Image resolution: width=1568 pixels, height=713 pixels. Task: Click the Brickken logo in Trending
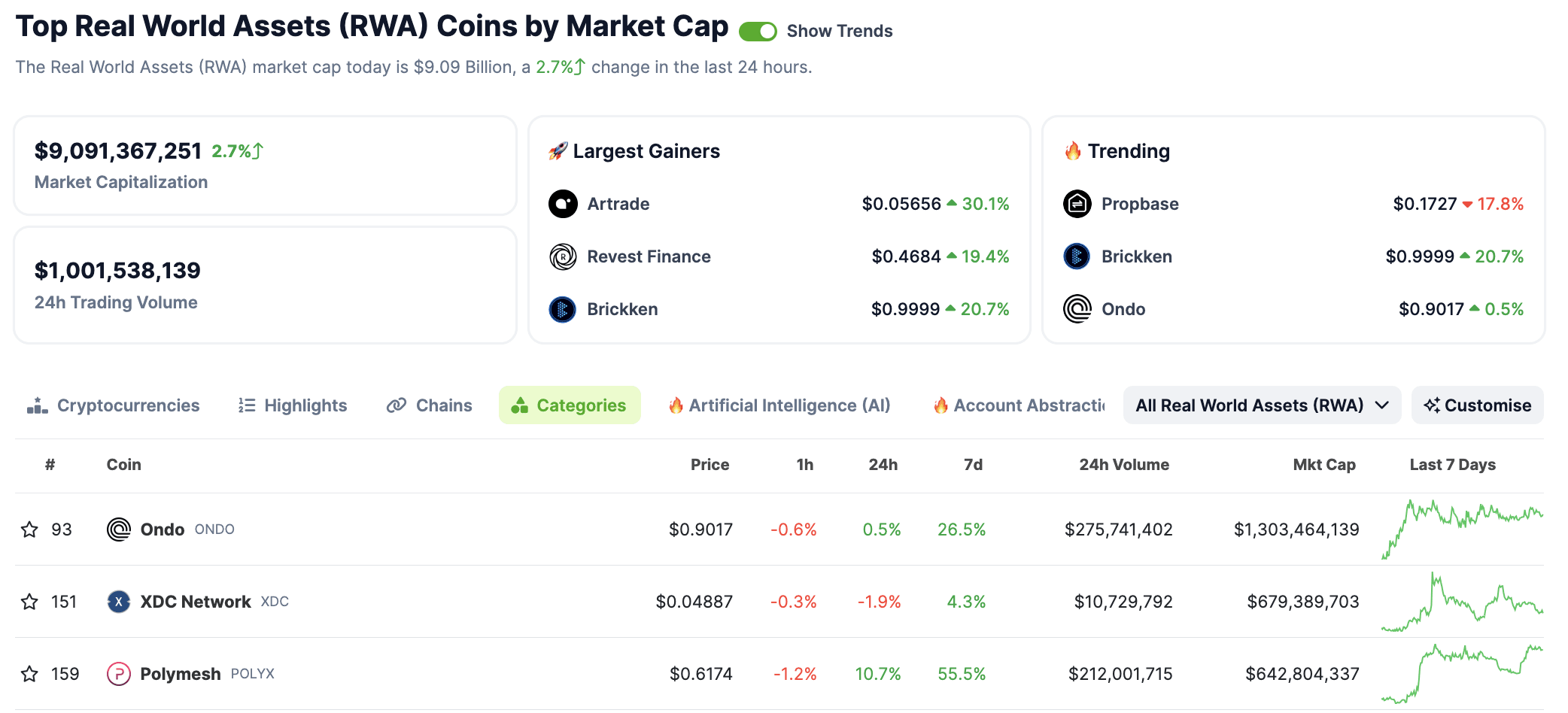pyautogui.click(x=1077, y=256)
